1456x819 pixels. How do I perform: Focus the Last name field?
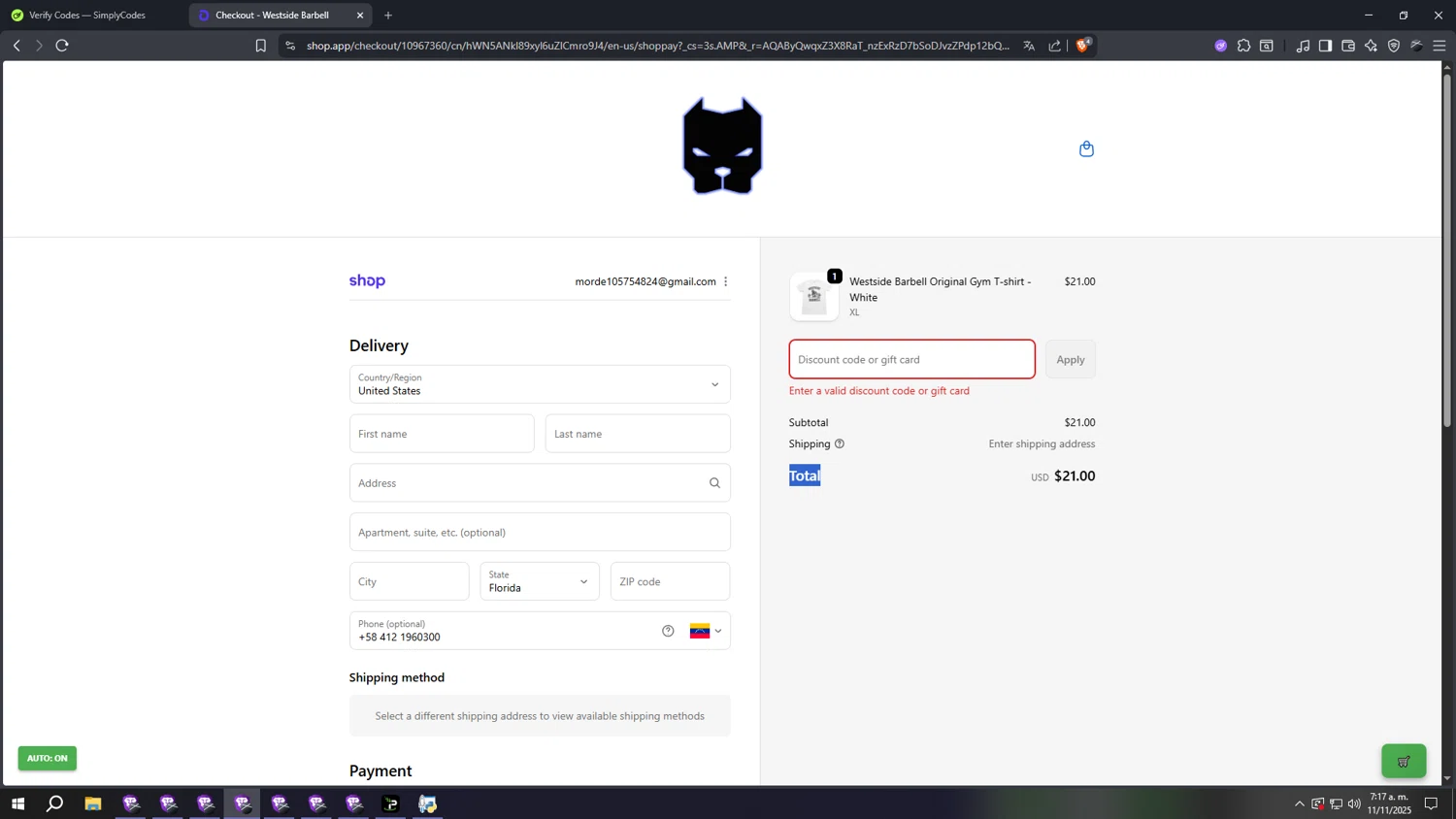(x=638, y=434)
